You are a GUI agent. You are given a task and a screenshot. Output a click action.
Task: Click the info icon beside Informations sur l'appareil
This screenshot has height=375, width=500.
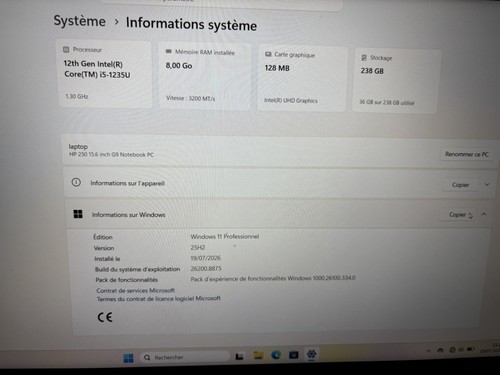tap(76, 182)
